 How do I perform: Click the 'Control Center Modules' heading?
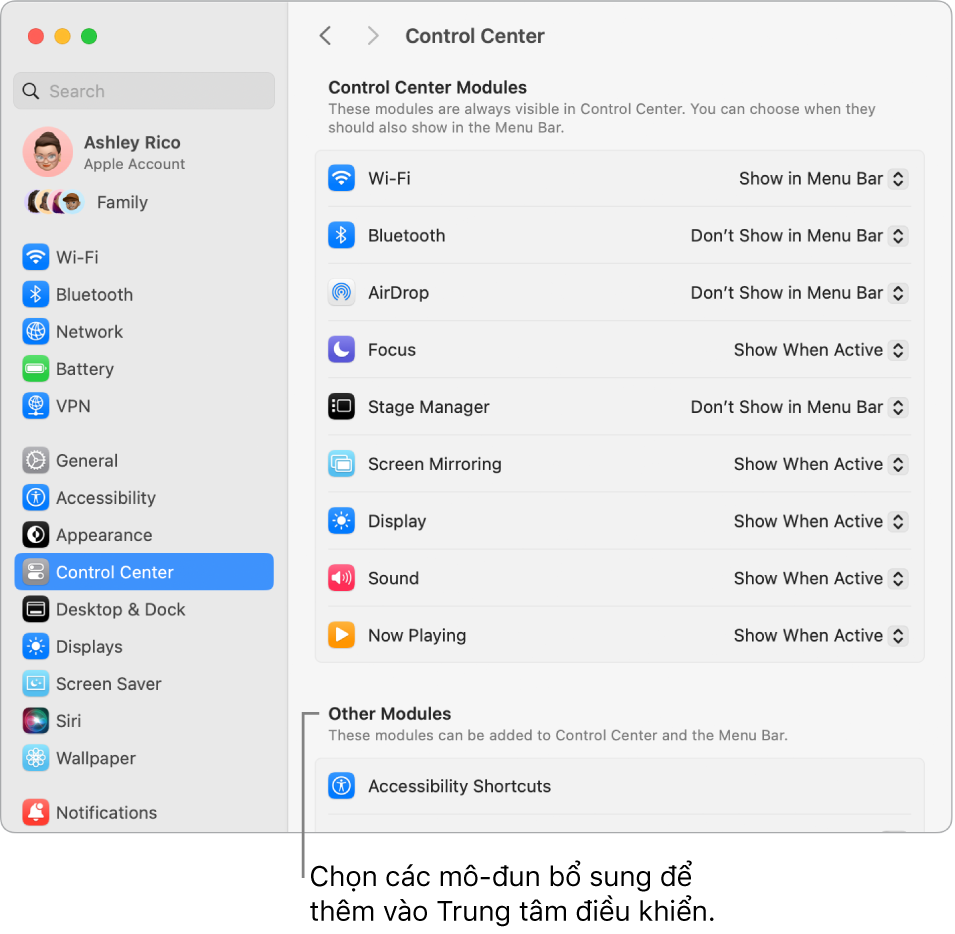427,88
